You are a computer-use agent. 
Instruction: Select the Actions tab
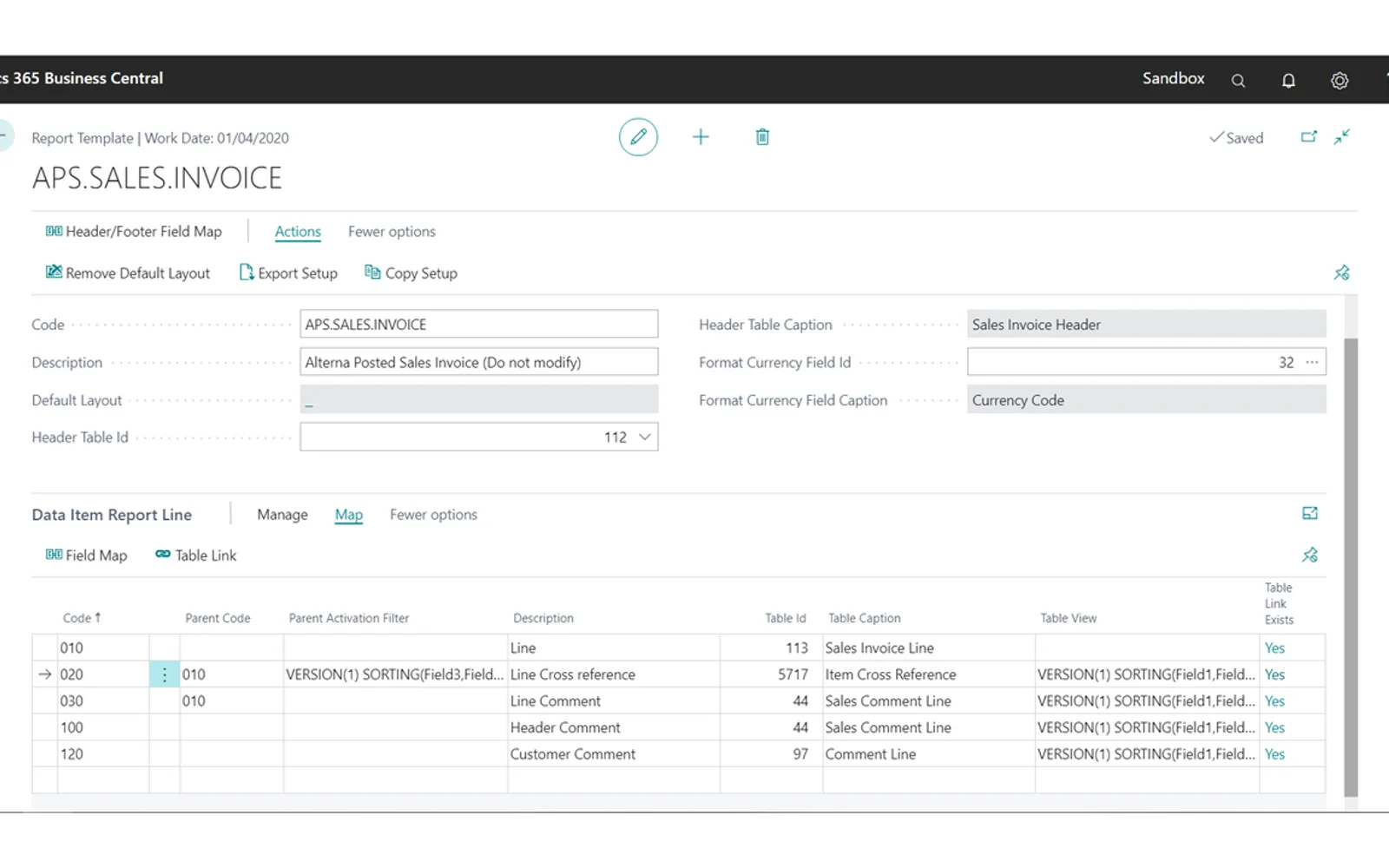[298, 232]
